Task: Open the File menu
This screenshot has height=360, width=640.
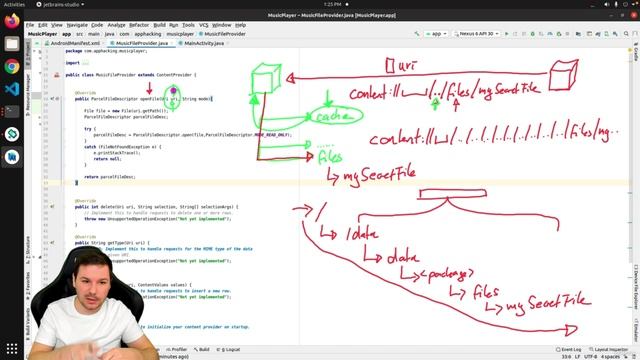Action: (x=30, y=25)
